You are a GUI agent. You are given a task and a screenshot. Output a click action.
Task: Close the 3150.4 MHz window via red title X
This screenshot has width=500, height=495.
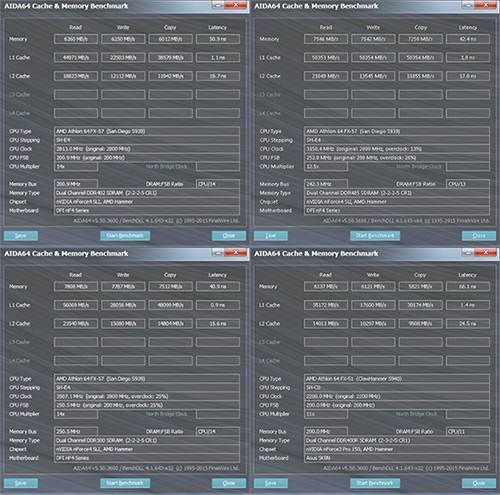coord(486,5)
